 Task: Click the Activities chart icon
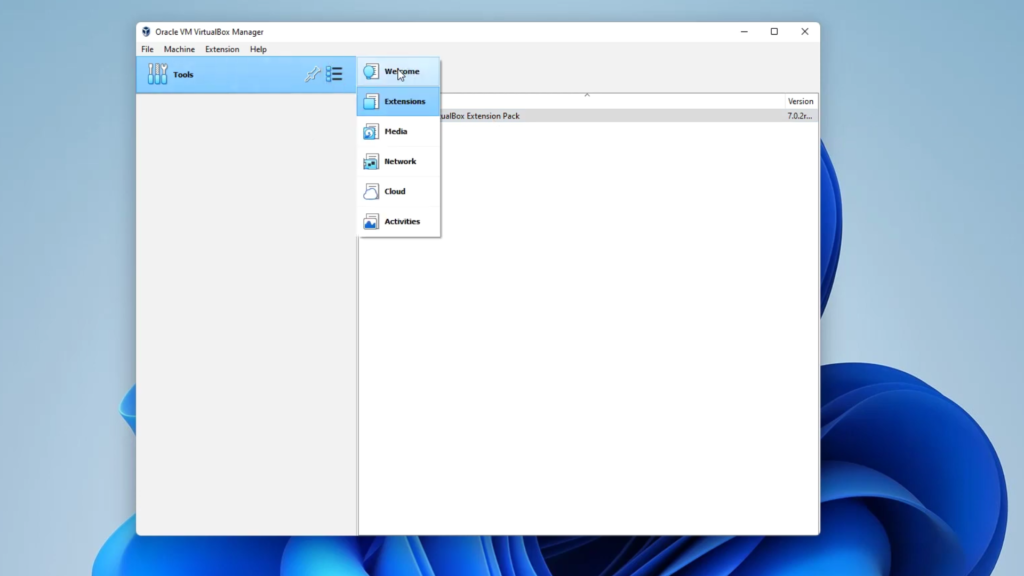pyautogui.click(x=371, y=221)
